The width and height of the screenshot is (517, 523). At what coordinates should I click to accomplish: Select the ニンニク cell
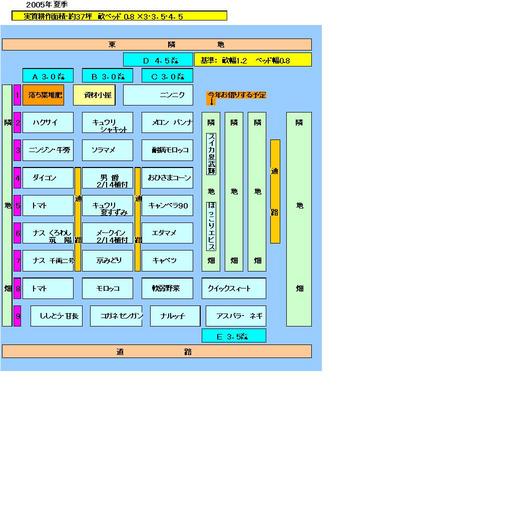[158, 95]
